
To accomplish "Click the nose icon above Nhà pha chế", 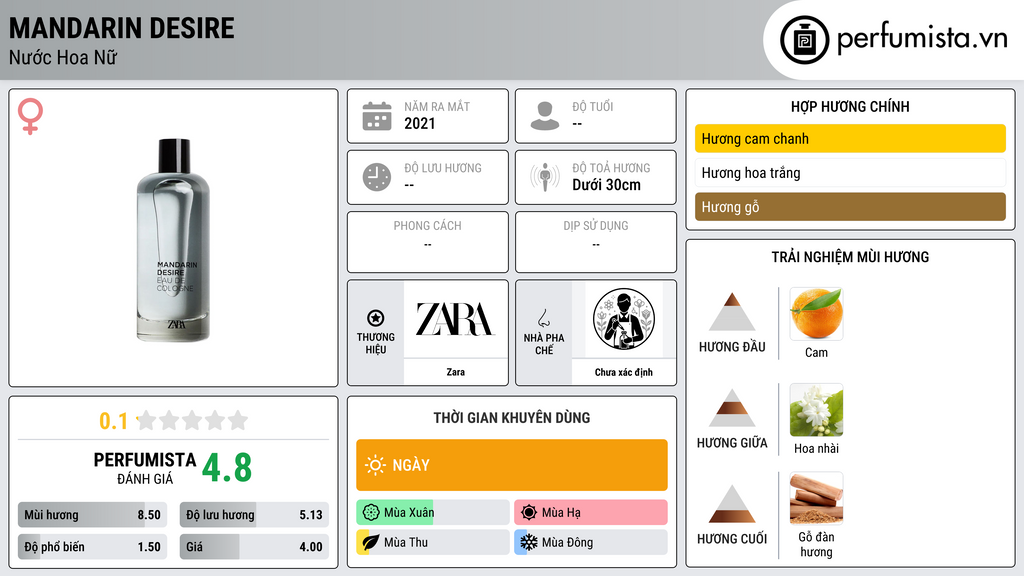I will pos(543,318).
